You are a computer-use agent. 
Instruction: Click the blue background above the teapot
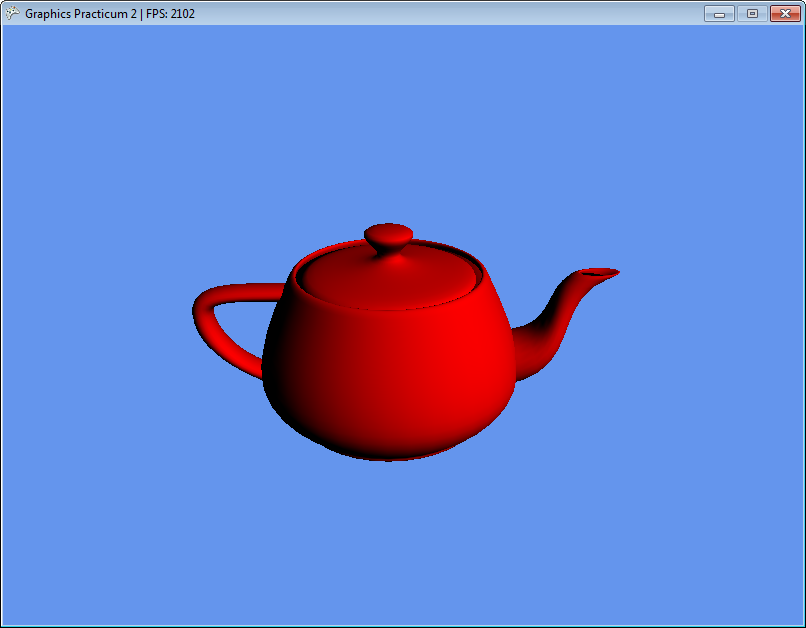pyautogui.click(x=400, y=120)
